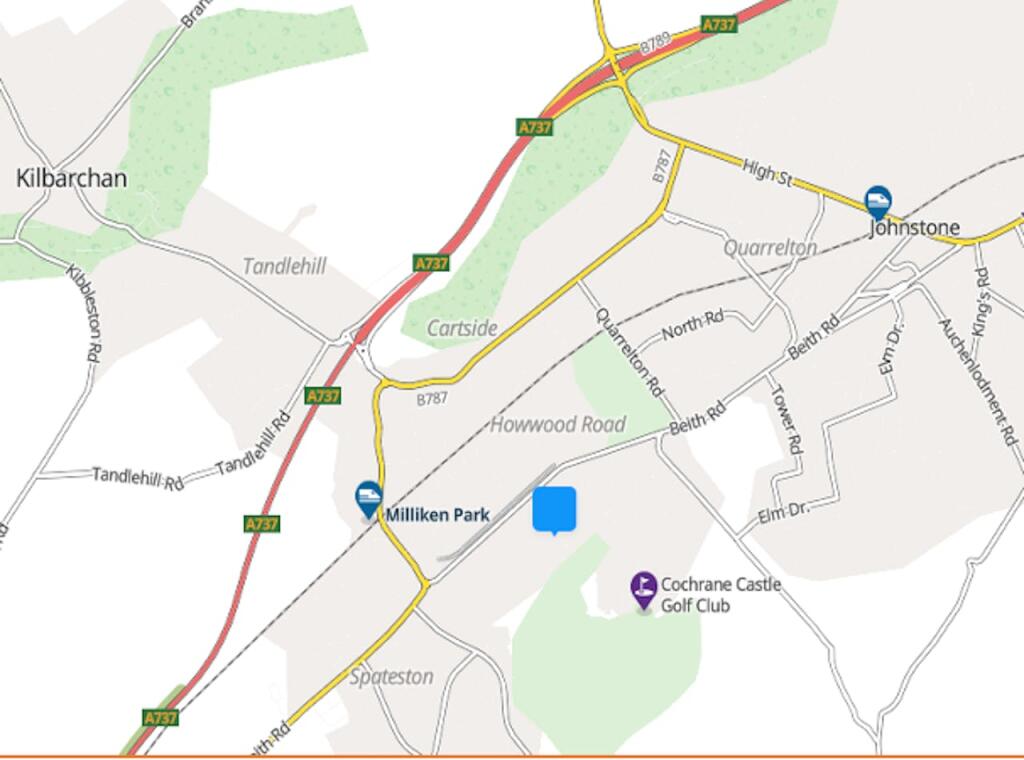This screenshot has width=1024, height=760.
Task: Select the Milliken Park train station icon
Action: [369, 499]
